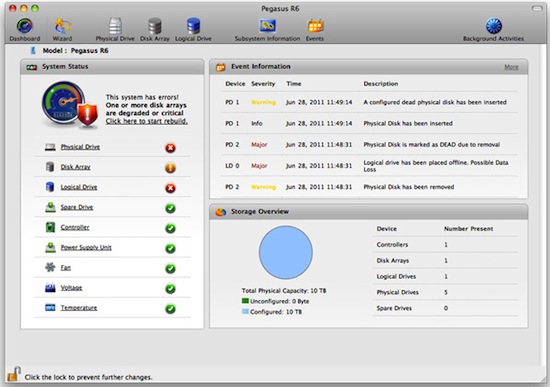Click 'Model : Pegasus R6' label

[x=75, y=51]
